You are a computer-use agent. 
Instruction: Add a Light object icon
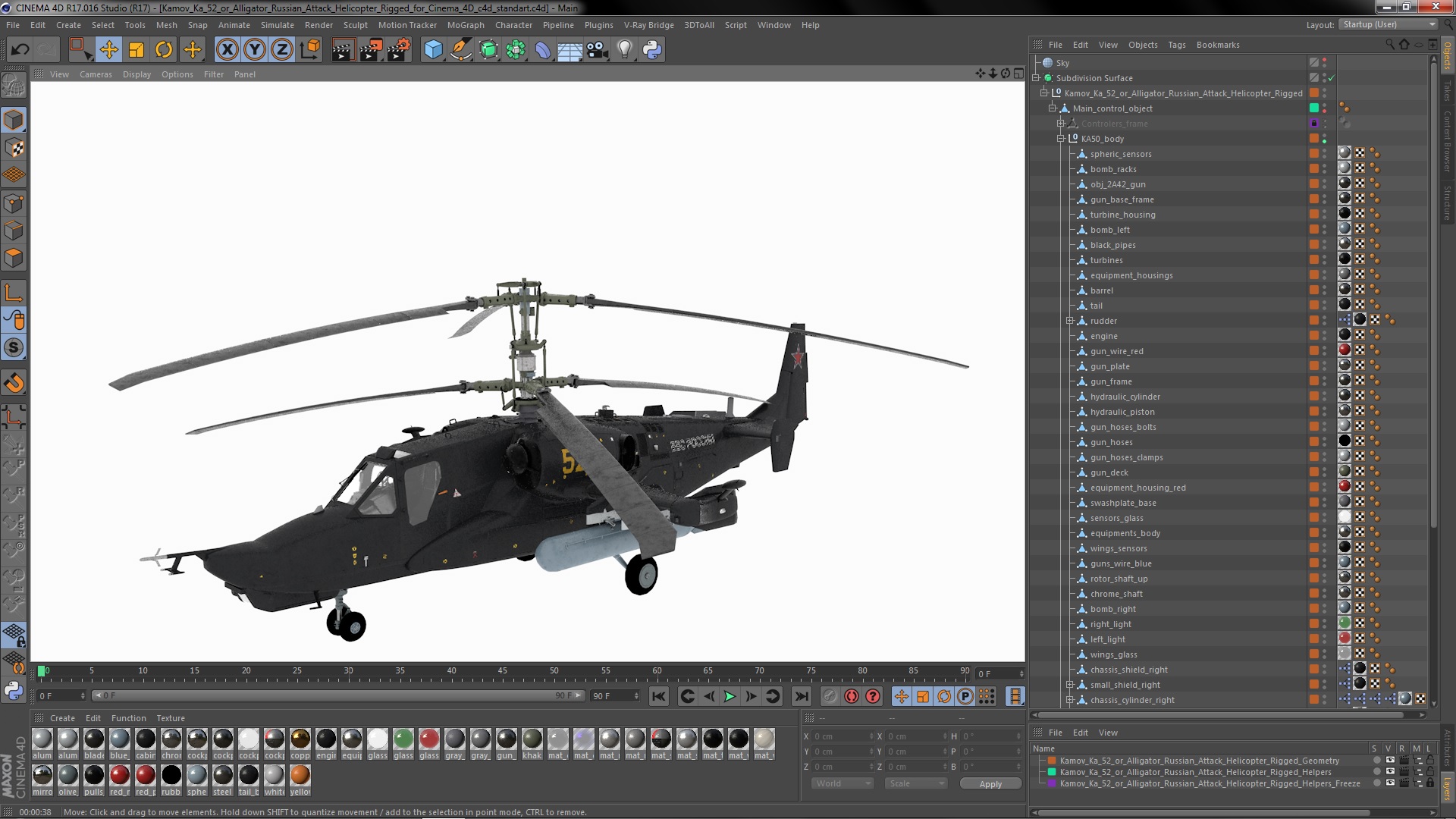tap(625, 50)
